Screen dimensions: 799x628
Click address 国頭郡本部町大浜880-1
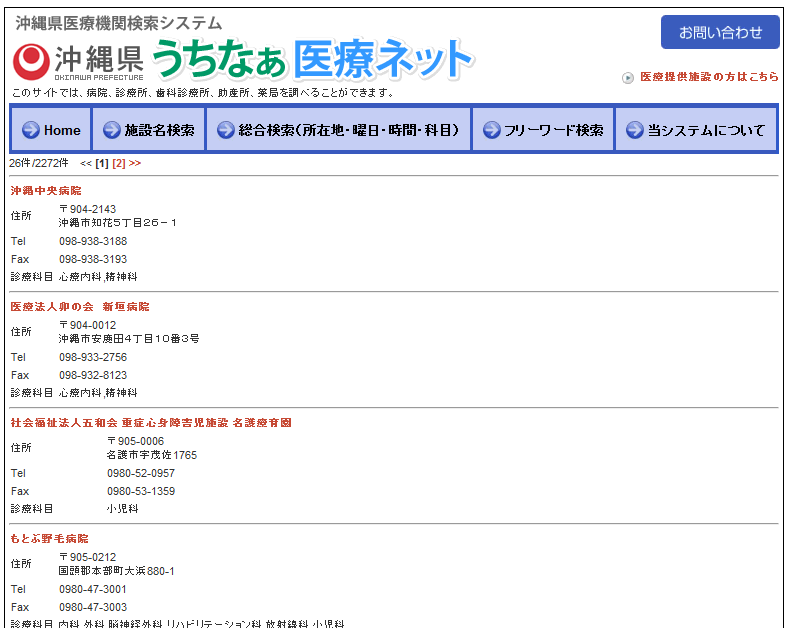tap(117, 571)
